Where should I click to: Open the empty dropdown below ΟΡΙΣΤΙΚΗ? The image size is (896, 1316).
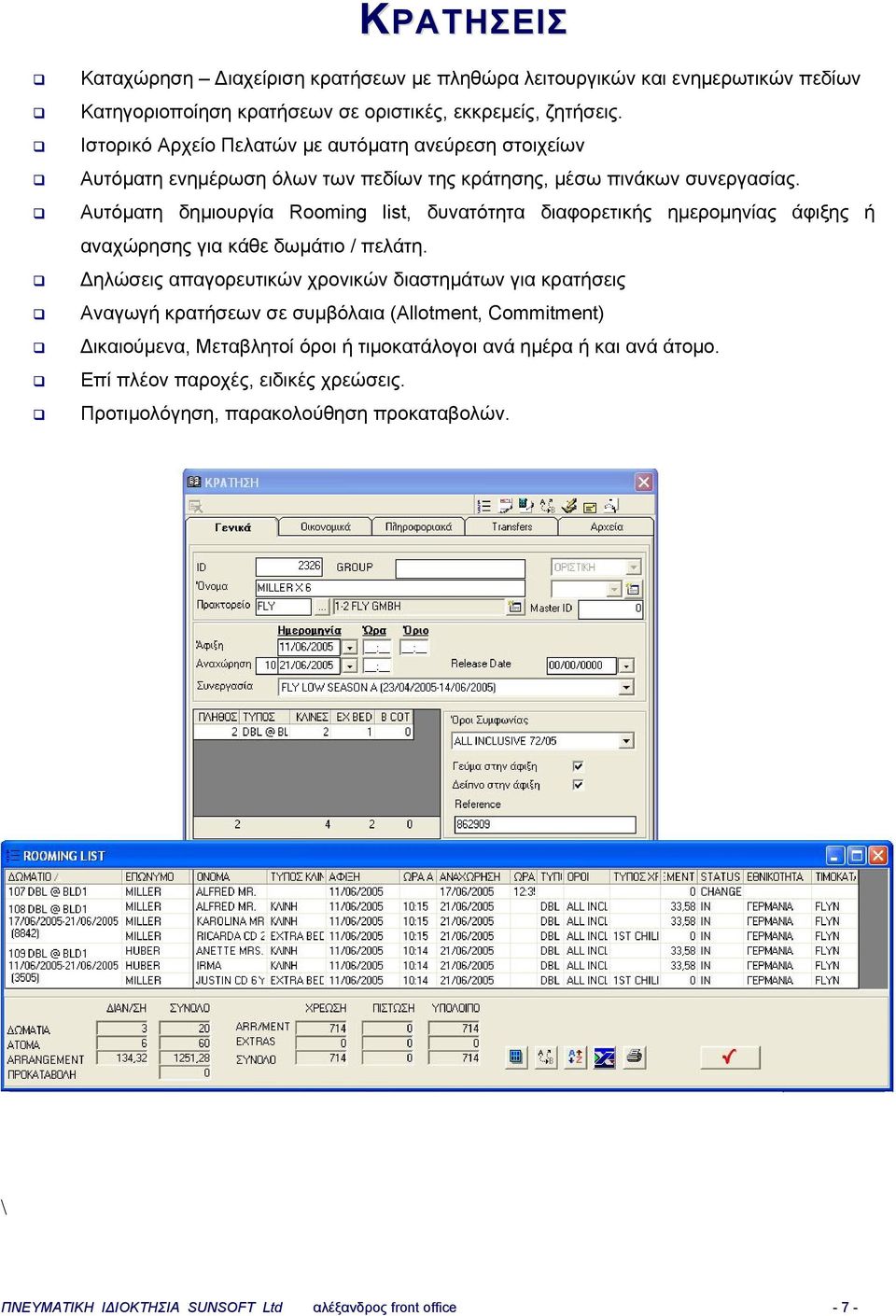click(x=613, y=589)
